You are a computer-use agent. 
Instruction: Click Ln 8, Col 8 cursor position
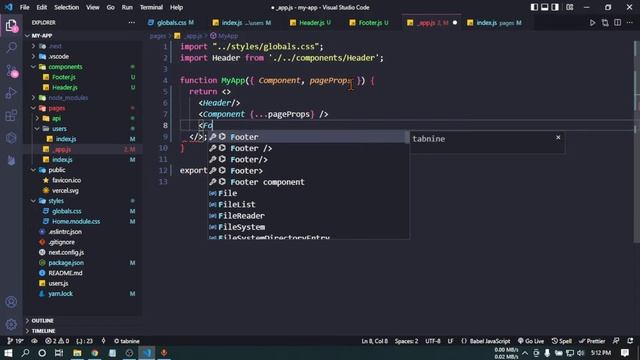tap(374, 341)
